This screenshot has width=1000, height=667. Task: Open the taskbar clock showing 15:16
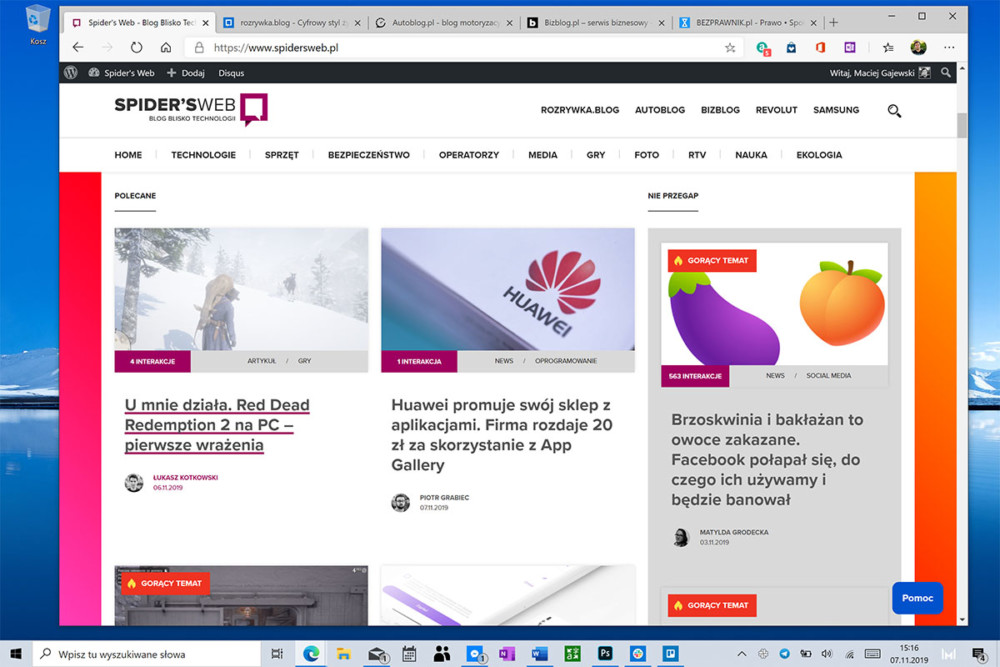point(909,654)
